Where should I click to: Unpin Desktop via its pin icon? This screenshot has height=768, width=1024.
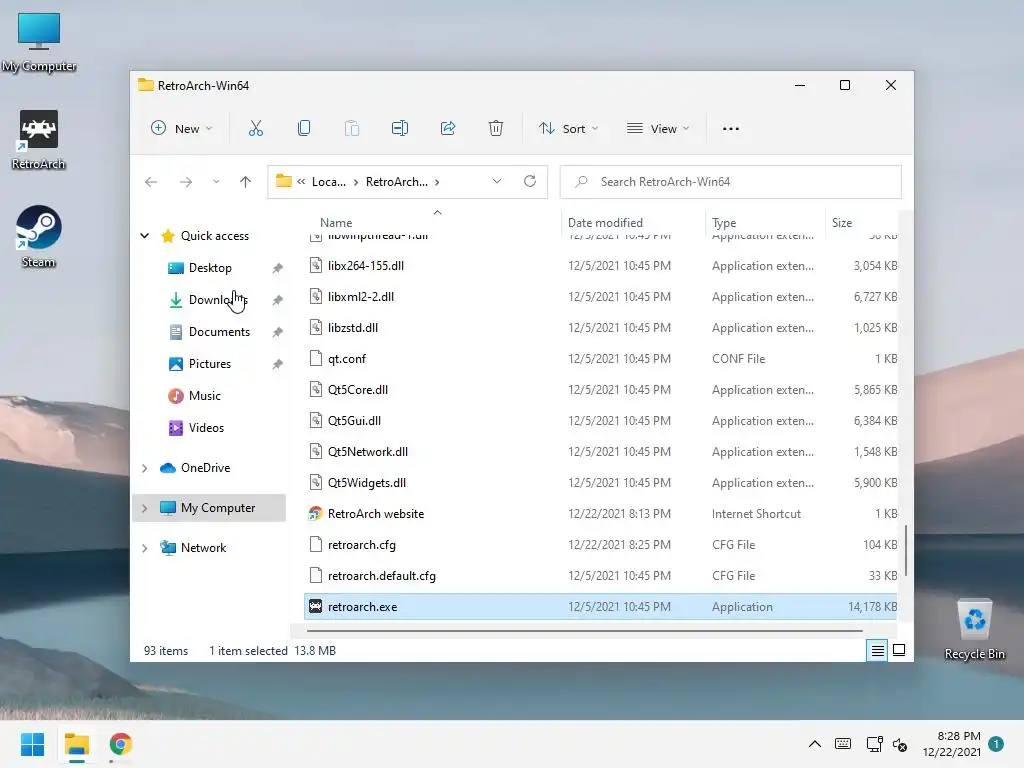click(278, 268)
